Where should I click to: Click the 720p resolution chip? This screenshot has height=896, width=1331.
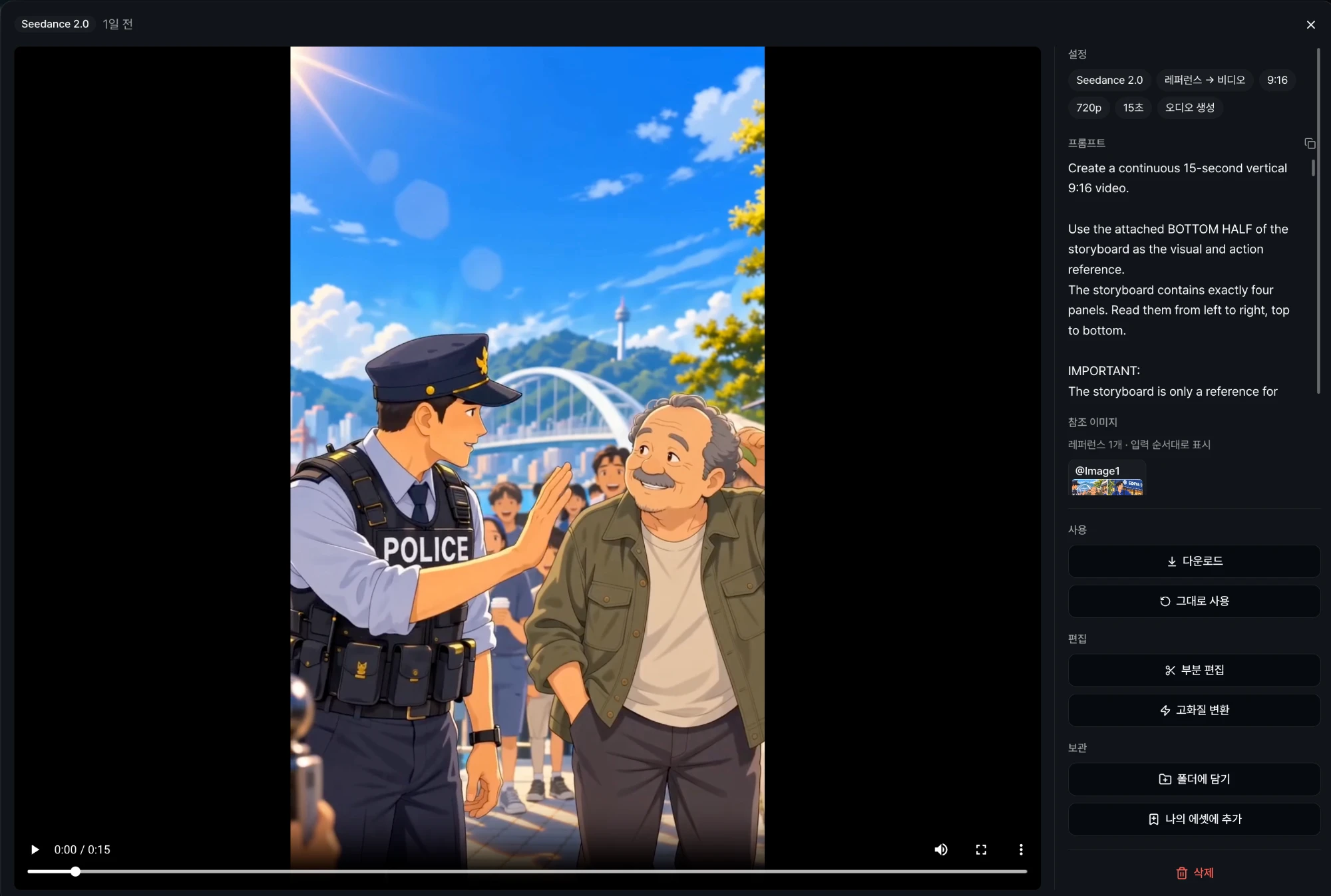[1089, 108]
